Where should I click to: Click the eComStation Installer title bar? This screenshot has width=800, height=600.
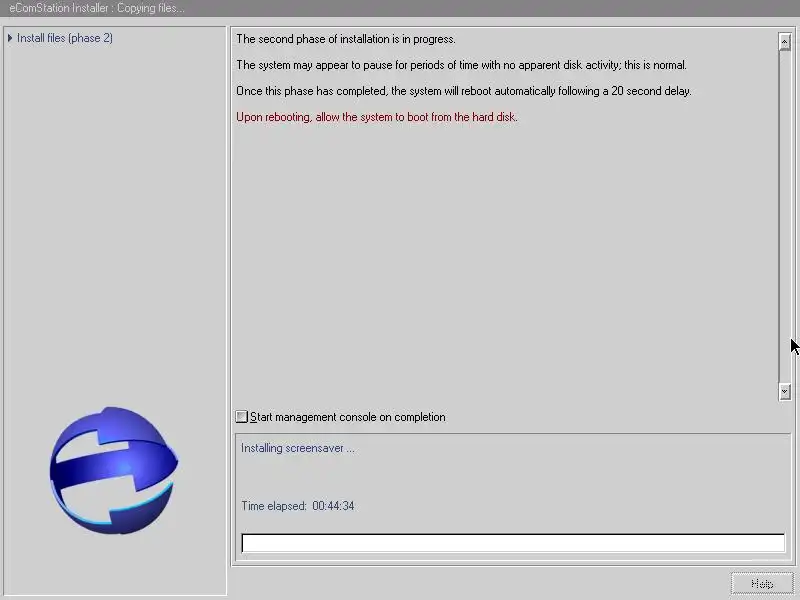coord(400,8)
